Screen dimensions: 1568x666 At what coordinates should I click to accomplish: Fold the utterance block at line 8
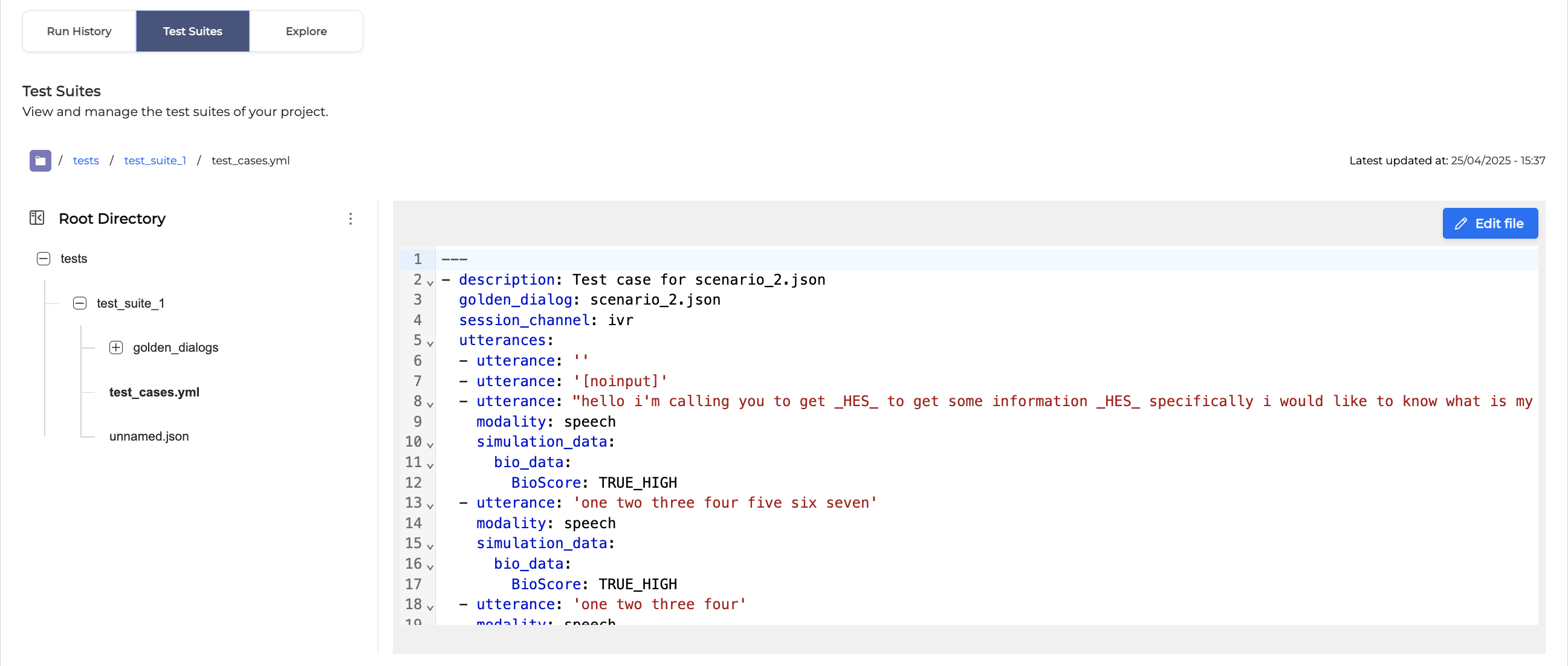click(430, 404)
